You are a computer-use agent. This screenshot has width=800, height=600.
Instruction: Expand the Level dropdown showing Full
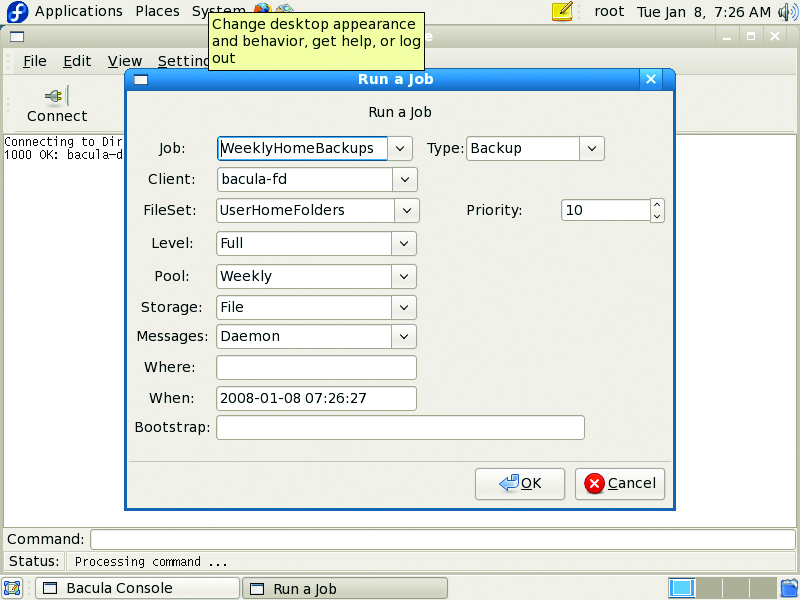(x=404, y=243)
